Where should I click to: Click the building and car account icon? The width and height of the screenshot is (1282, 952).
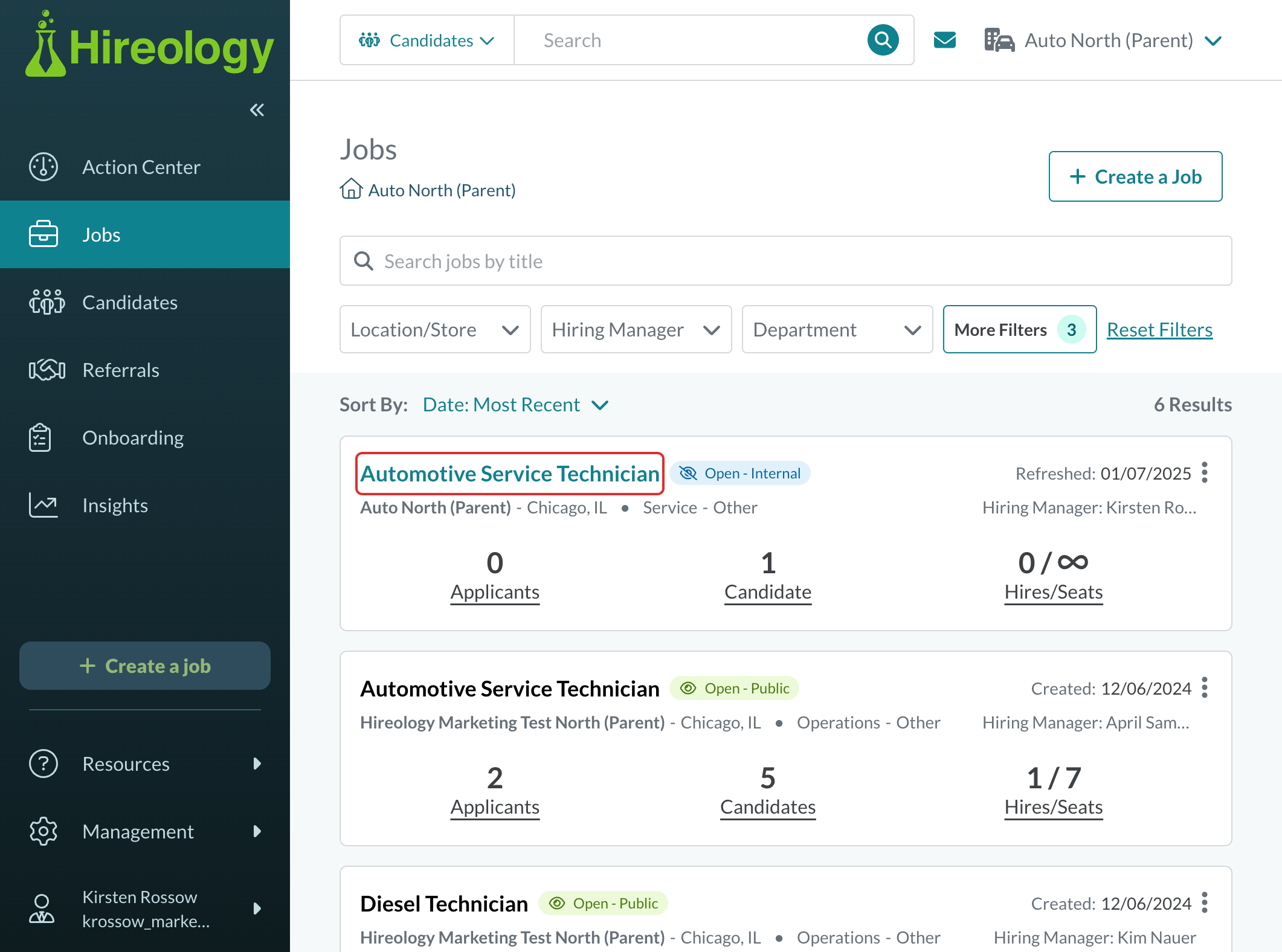999,40
